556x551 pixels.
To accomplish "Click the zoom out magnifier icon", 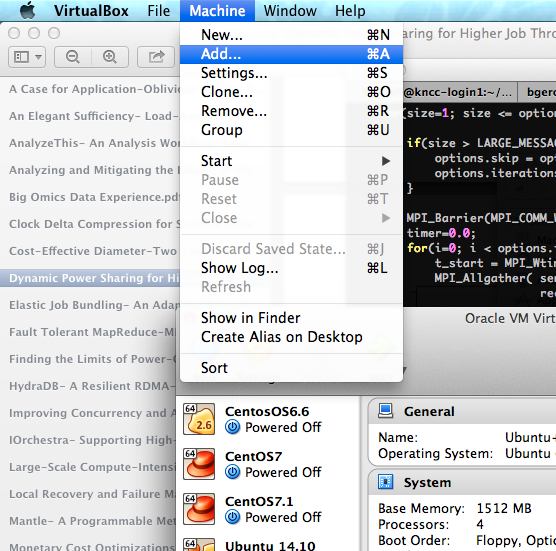I will [73, 57].
